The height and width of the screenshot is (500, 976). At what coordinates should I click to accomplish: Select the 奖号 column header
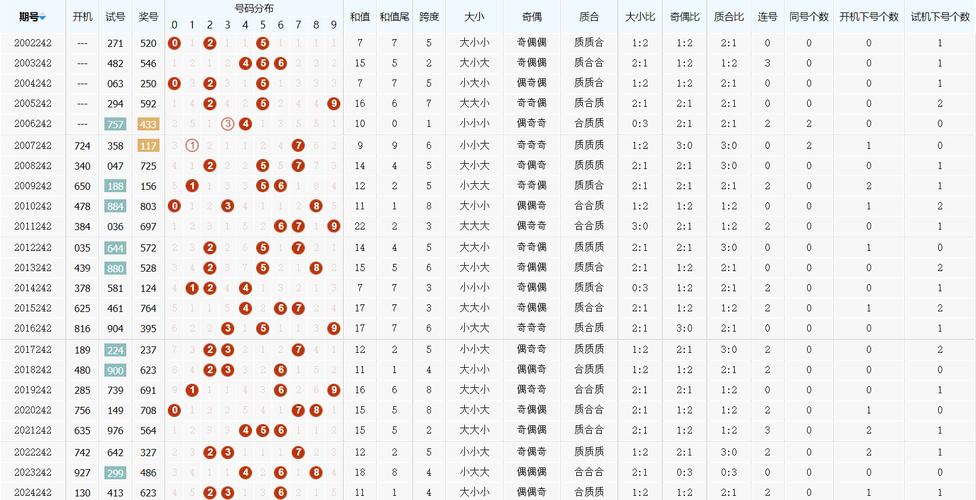point(148,17)
